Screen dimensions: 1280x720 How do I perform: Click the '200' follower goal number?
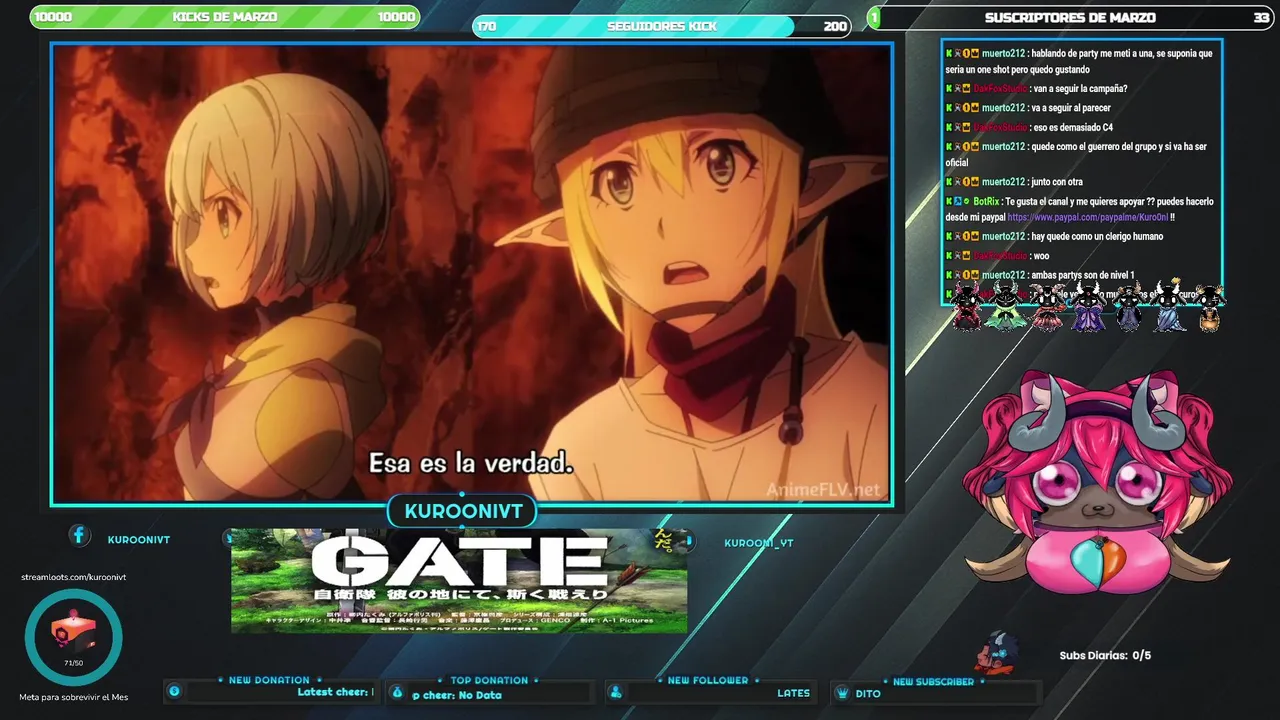point(835,27)
